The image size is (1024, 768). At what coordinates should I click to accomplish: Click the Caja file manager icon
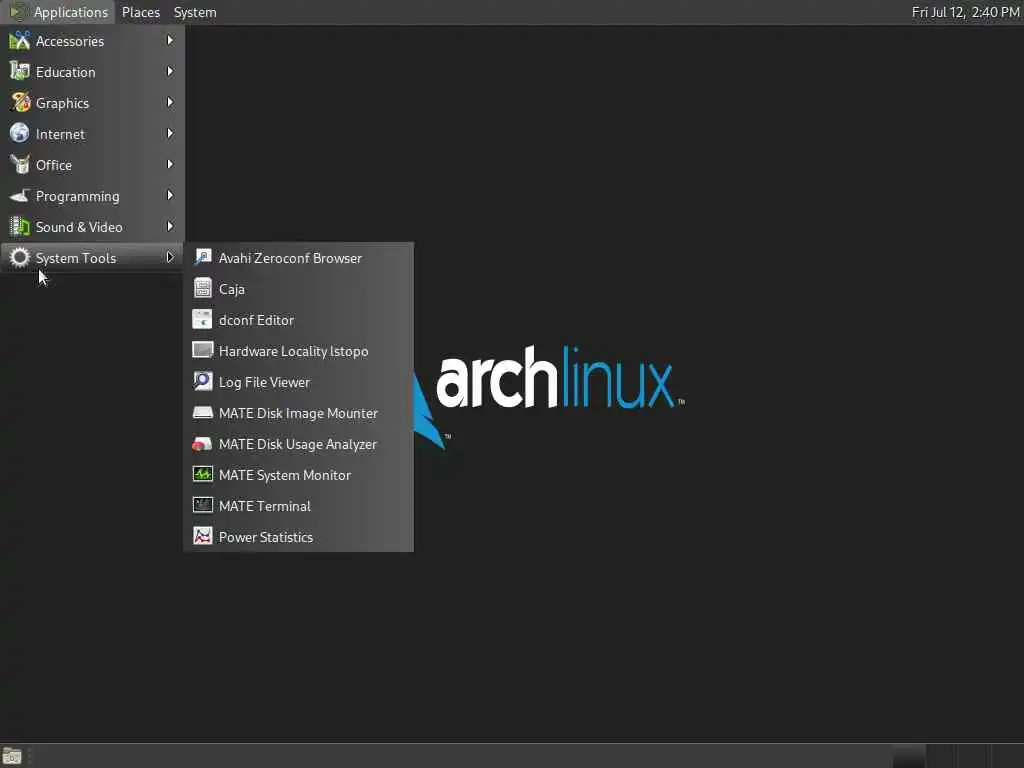[x=202, y=289]
